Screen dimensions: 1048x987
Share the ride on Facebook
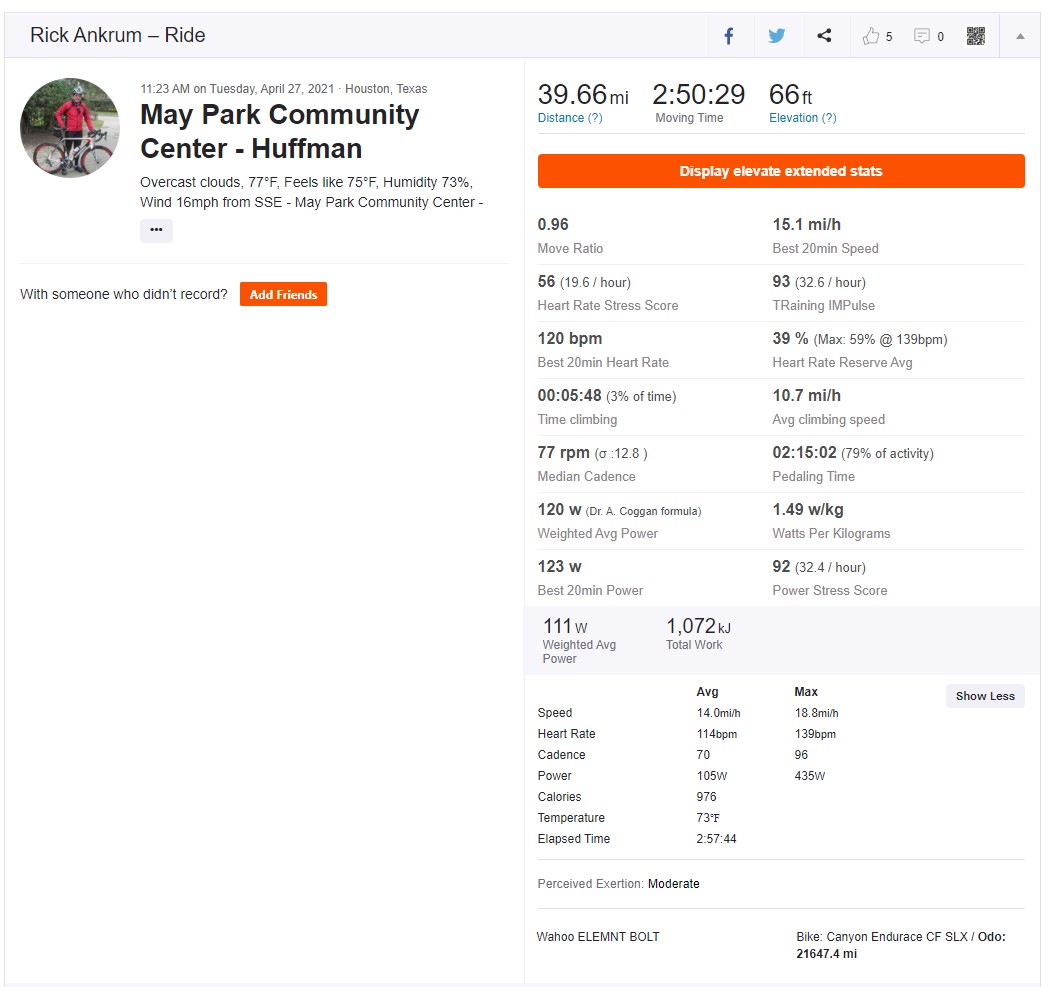[x=729, y=36]
